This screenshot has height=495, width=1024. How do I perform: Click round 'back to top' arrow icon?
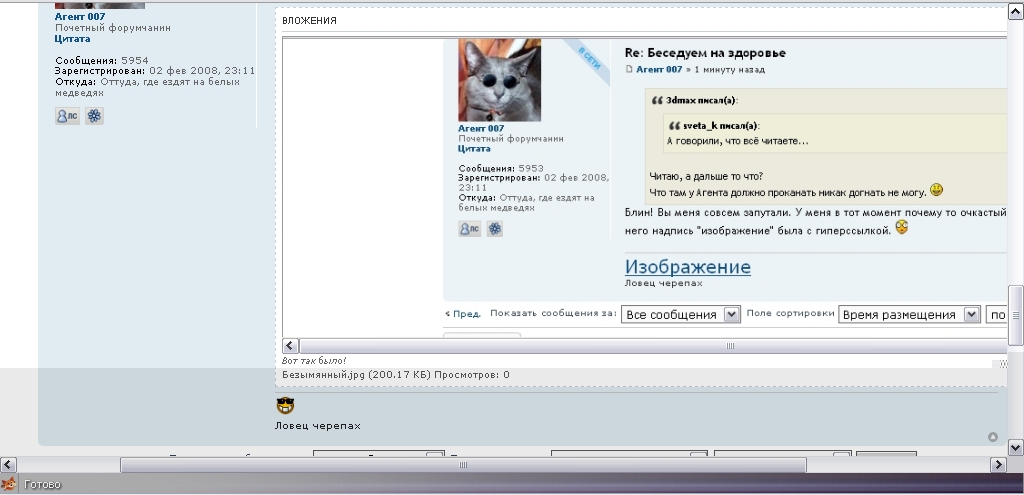click(993, 437)
